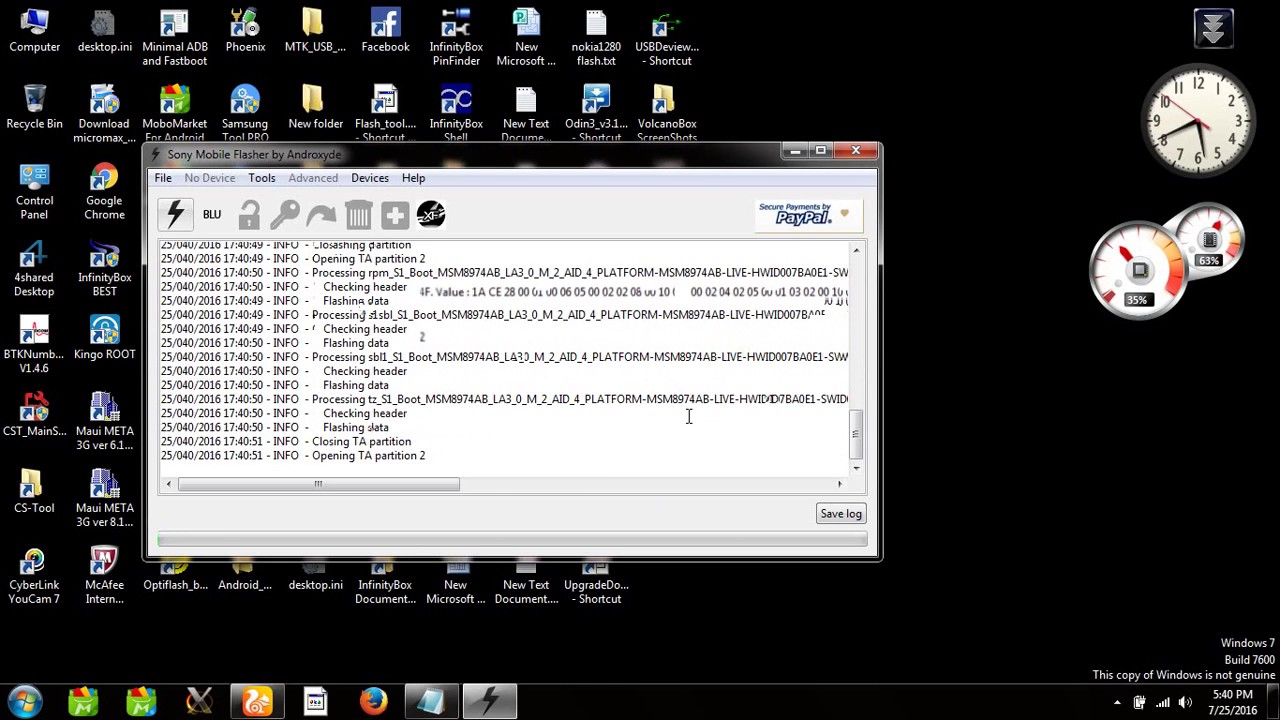Click the 'Opening TA partition 2' last log line
The width and height of the screenshot is (1280, 720).
coord(293,456)
